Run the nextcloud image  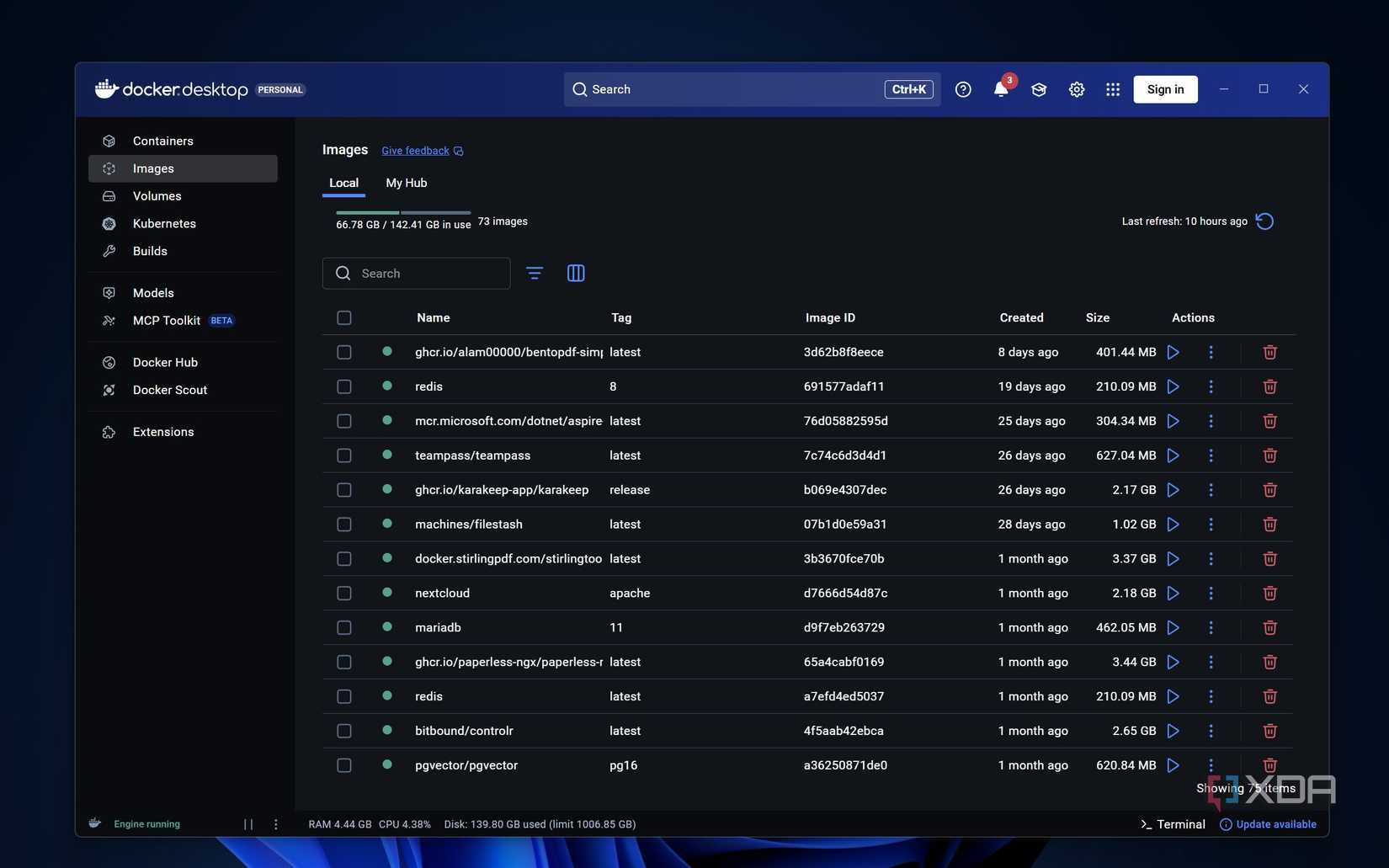[x=1173, y=594]
